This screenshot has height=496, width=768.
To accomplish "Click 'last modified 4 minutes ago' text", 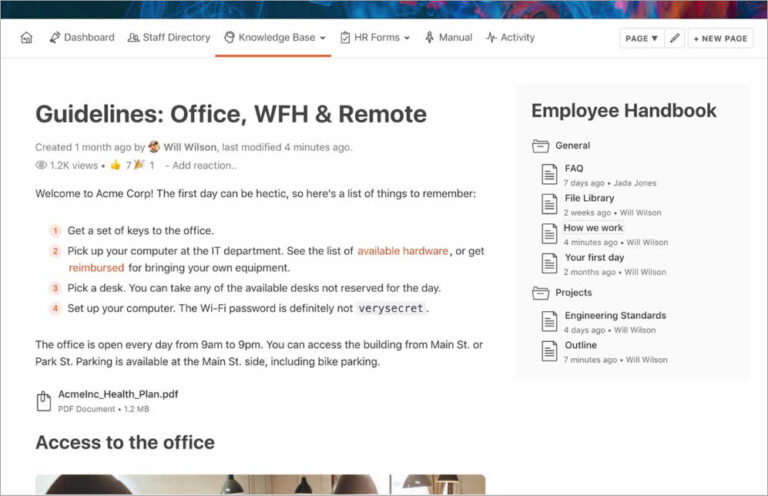I will point(287,147).
